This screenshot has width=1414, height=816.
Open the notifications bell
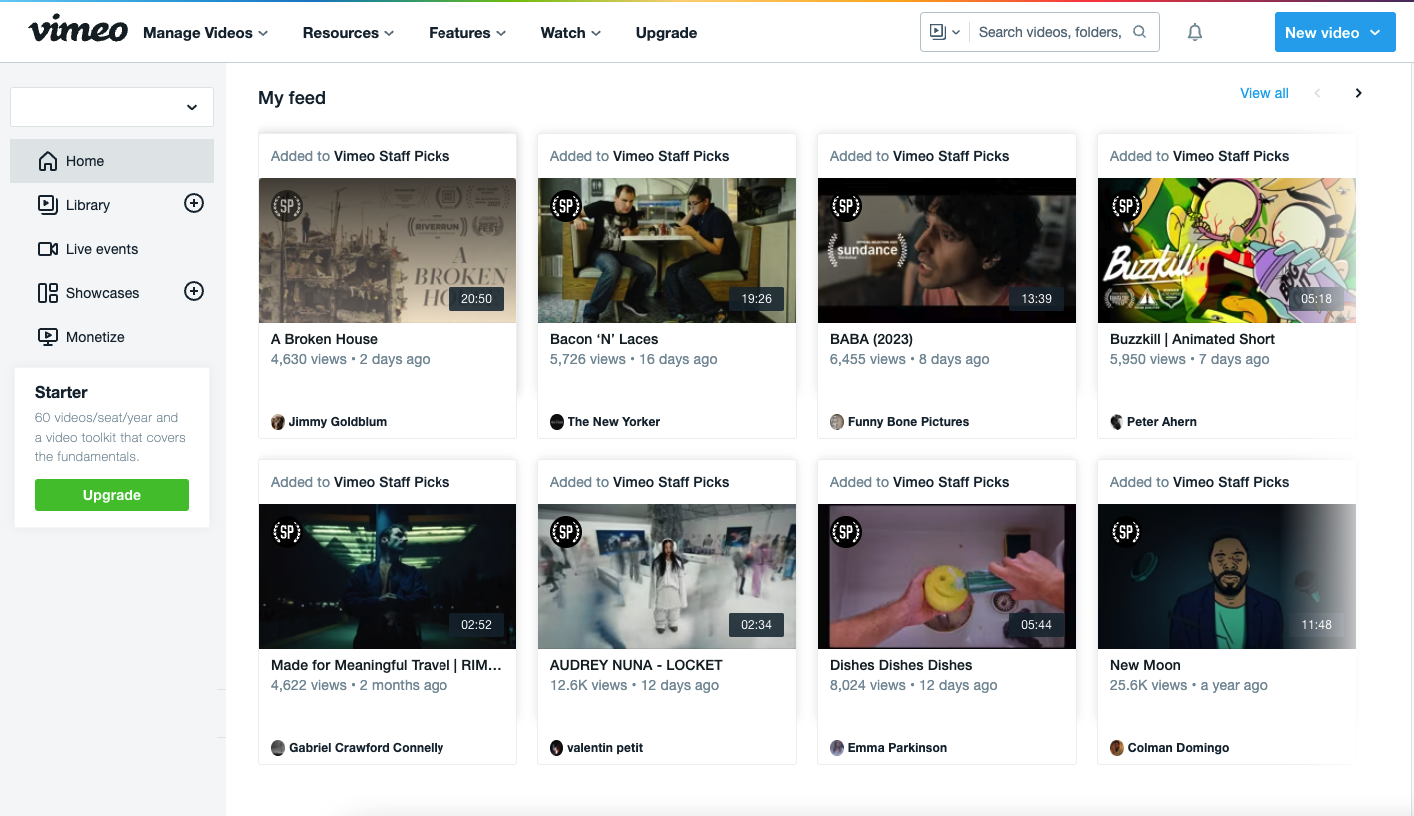tap(1194, 32)
